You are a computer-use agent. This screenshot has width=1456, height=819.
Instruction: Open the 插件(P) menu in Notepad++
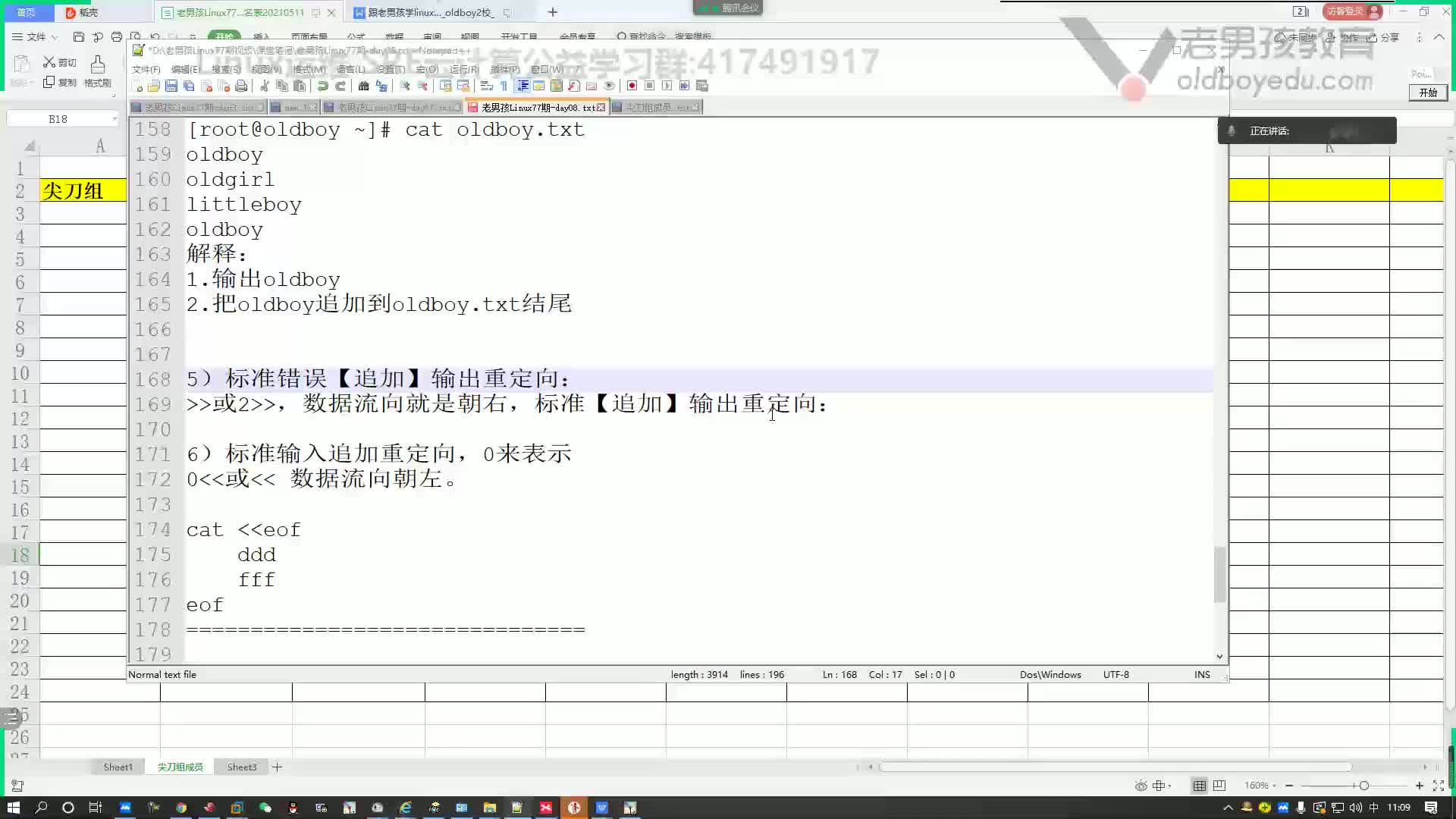point(505,69)
